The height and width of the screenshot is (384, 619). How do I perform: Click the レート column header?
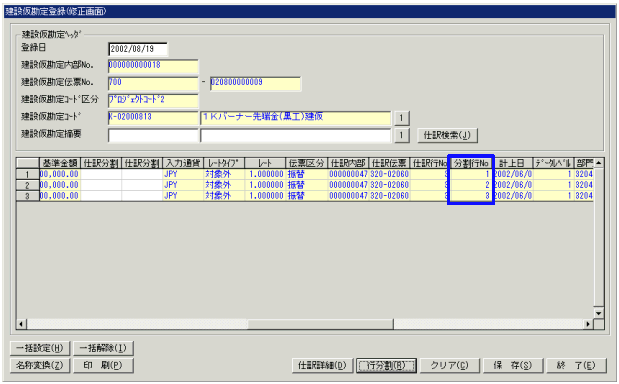pos(265,163)
